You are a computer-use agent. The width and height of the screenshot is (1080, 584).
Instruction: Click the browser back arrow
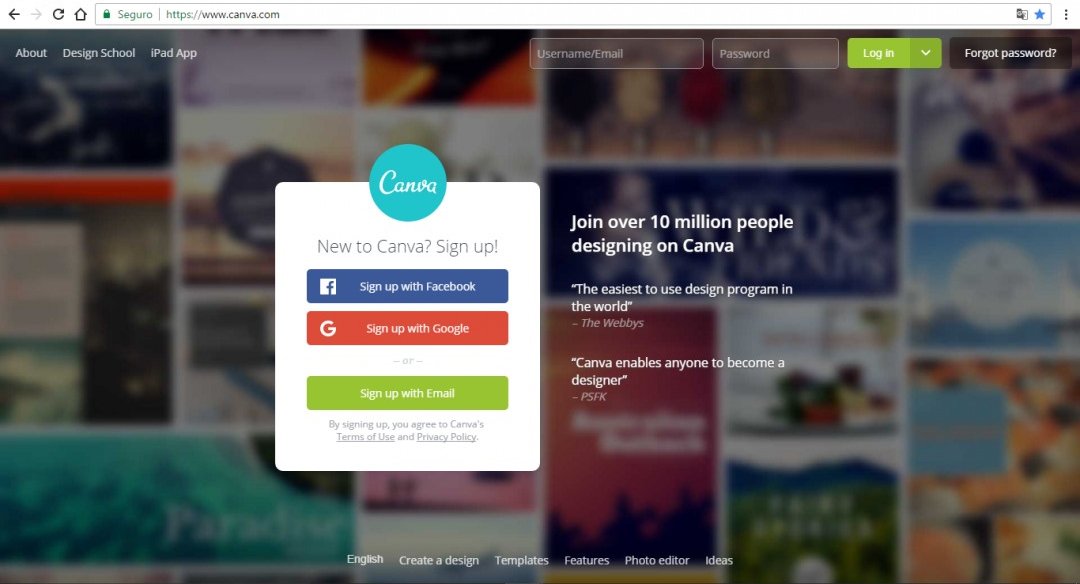pos(14,14)
